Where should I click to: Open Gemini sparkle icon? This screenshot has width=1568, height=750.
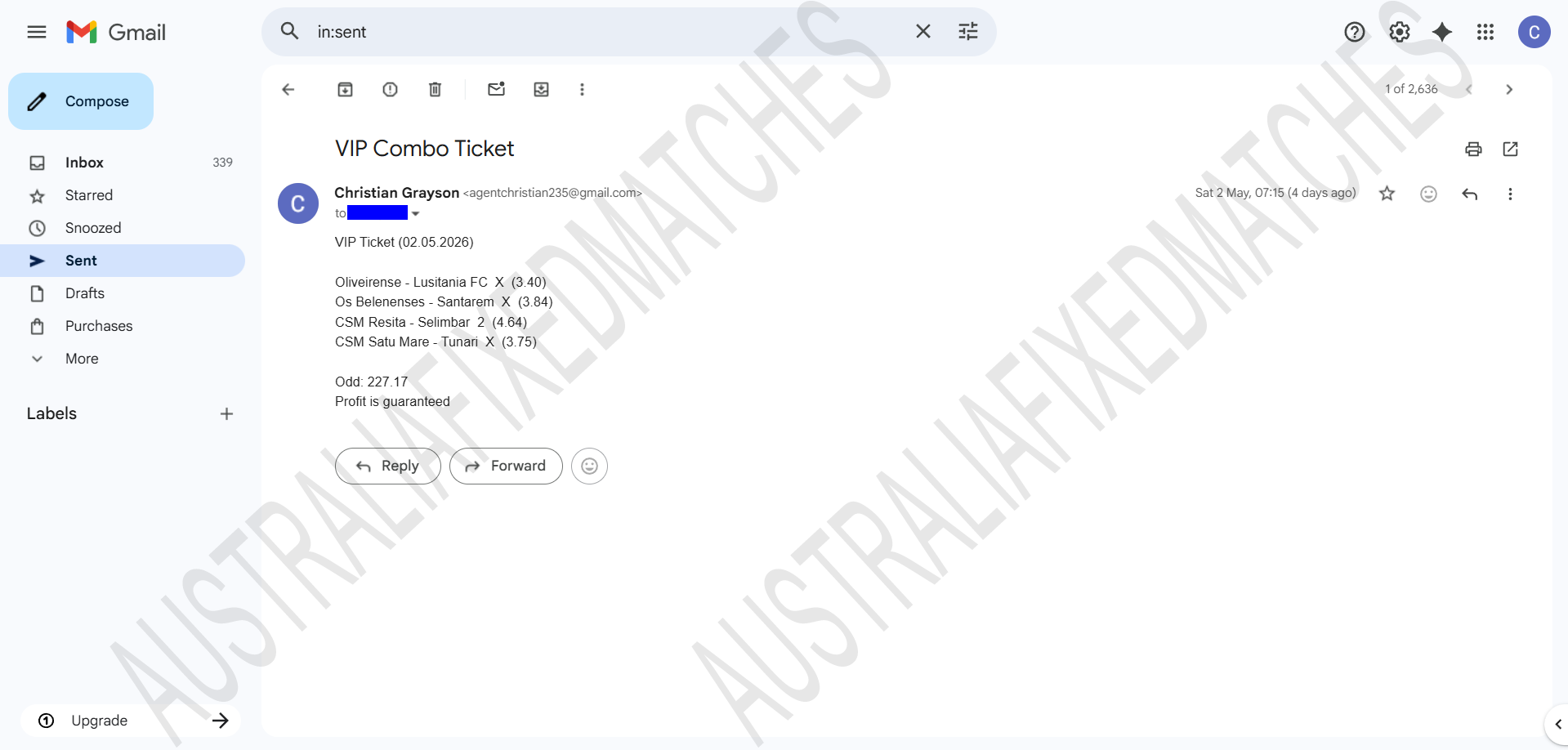[x=1442, y=32]
